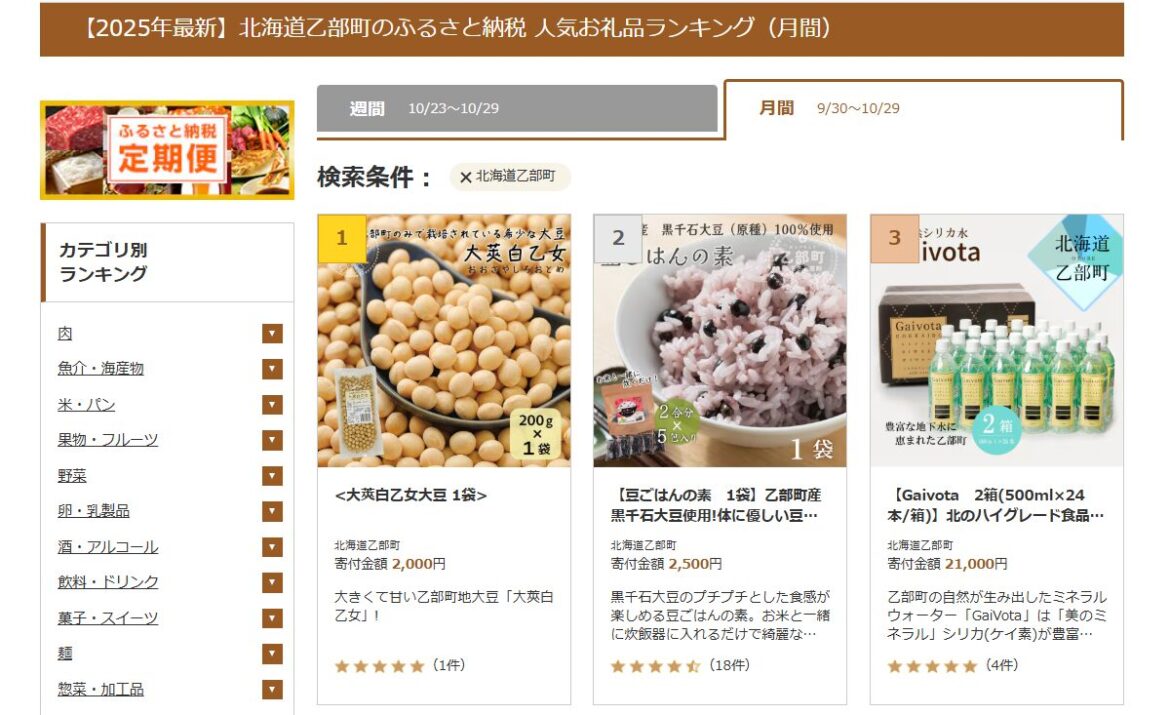Image resolution: width=1170 pixels, height=715 pixels.
Task: Click the 野菜 arrow icon
Action: pos(272,475)
